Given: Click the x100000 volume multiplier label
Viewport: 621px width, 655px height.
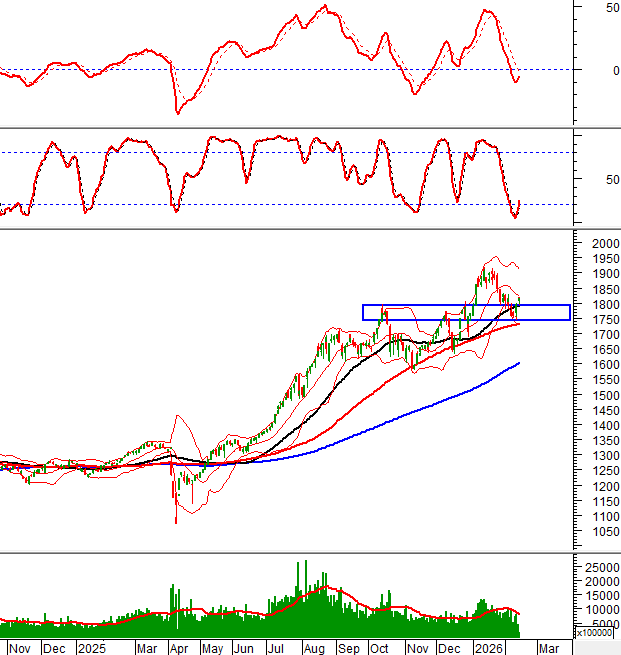Looking at the screenshot, I should click(596, 632).
